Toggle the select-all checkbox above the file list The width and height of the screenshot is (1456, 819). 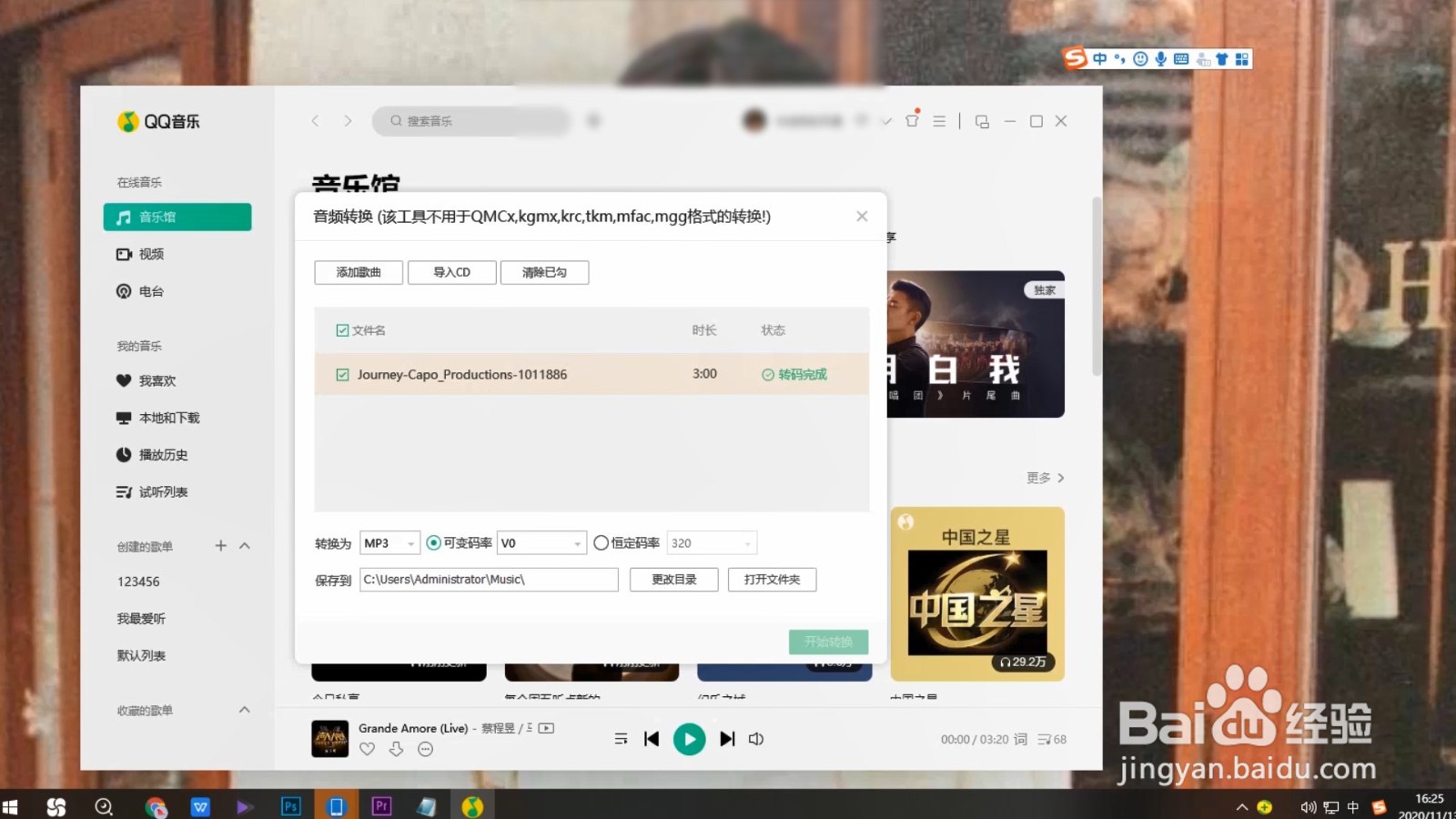pyautogui.click(x=341, y=330)
